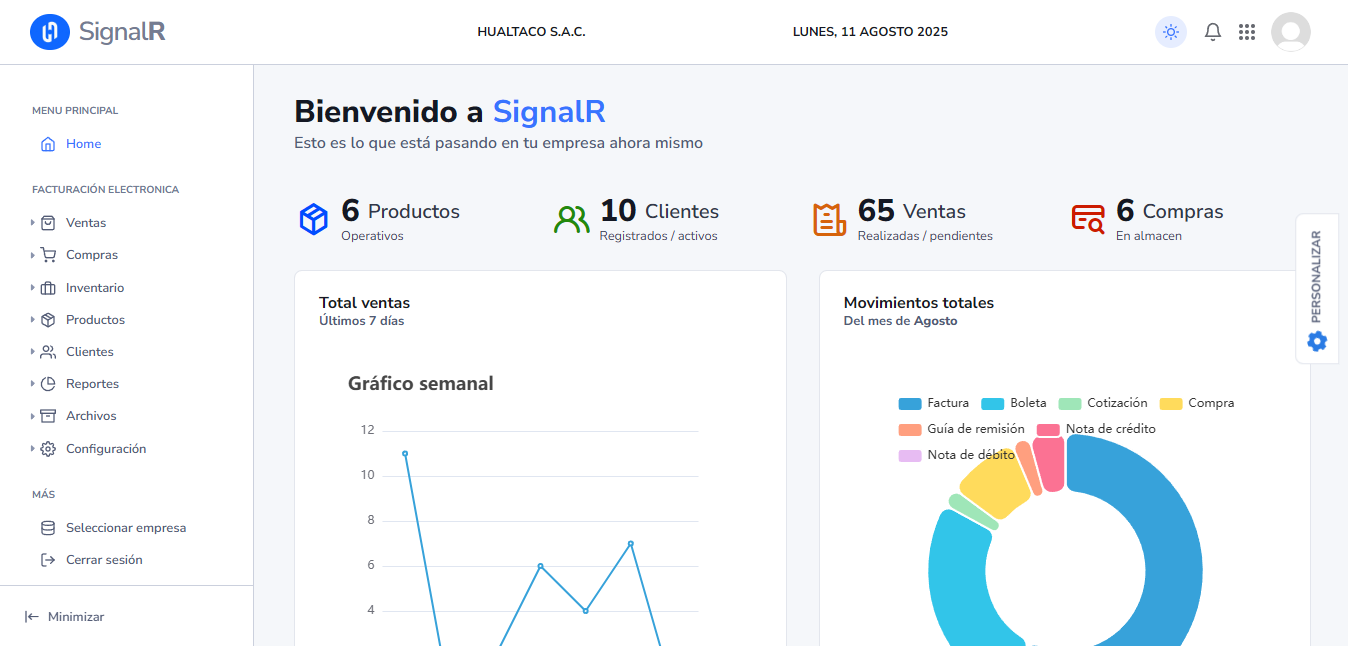Open the Inventario menu item

(95, 288)
